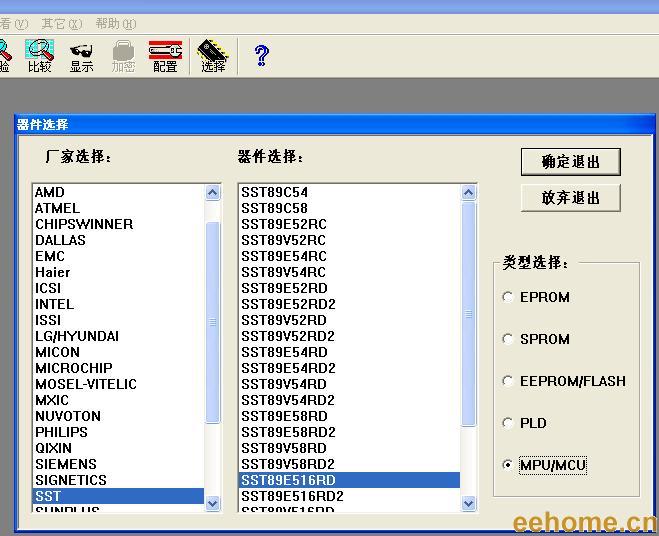Select device SST89E58RD
This screenshot has width=659, height=536.
point(349,416)
